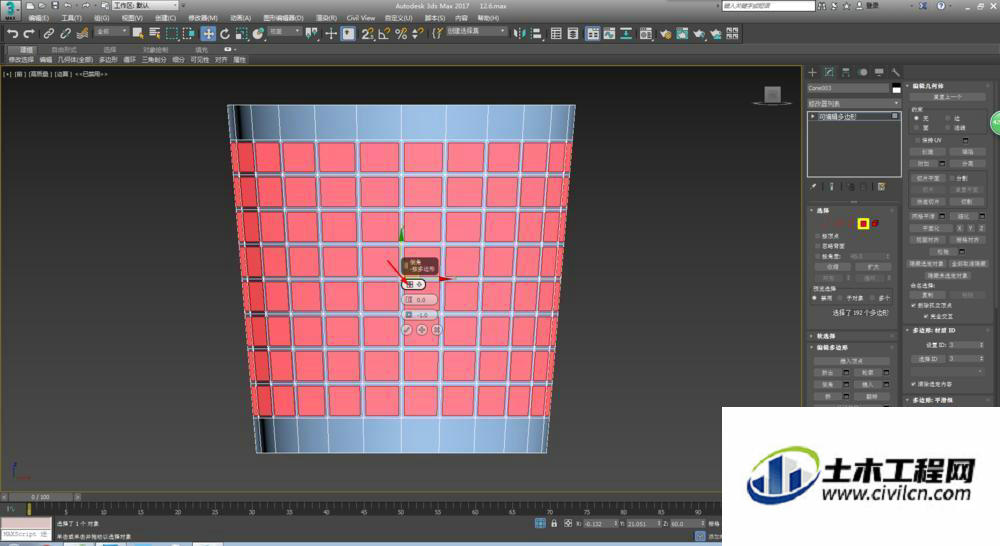Open the Curve Editor icon
Viewport: 1000px width, 546px height.
610,34
